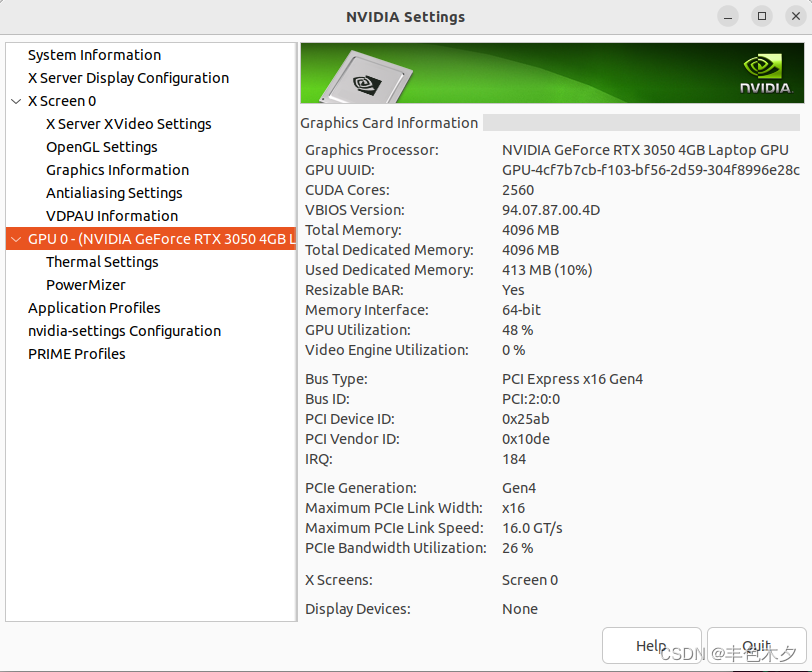The width and height of the screenshot is (812, 672).
Task: Click Resizable BAR value Yes
Action: (513, 290)
